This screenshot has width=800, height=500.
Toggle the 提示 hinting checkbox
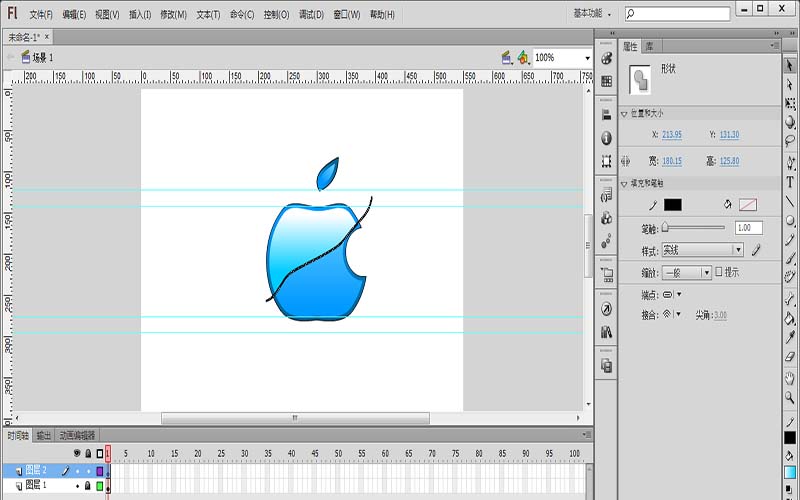click(719, 271)
